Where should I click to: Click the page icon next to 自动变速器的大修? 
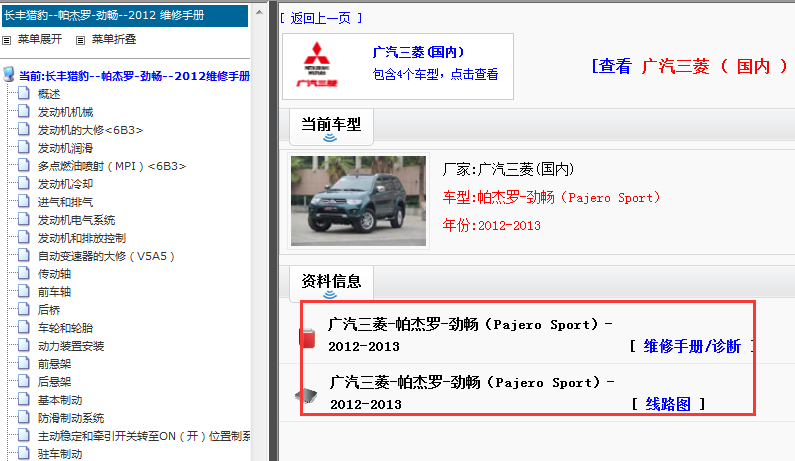click(24, 255)
